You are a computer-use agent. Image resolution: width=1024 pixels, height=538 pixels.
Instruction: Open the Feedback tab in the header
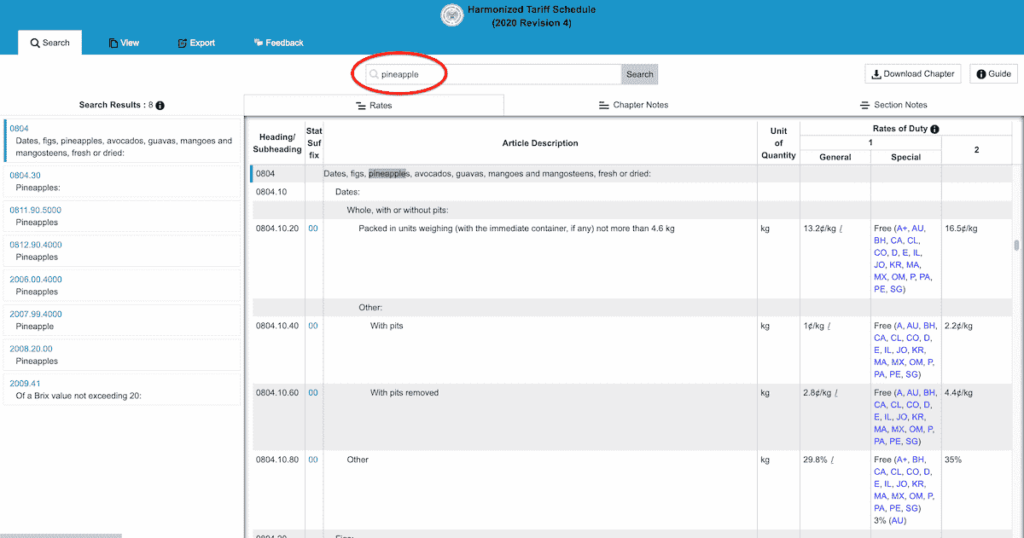[x=278, y=42]
